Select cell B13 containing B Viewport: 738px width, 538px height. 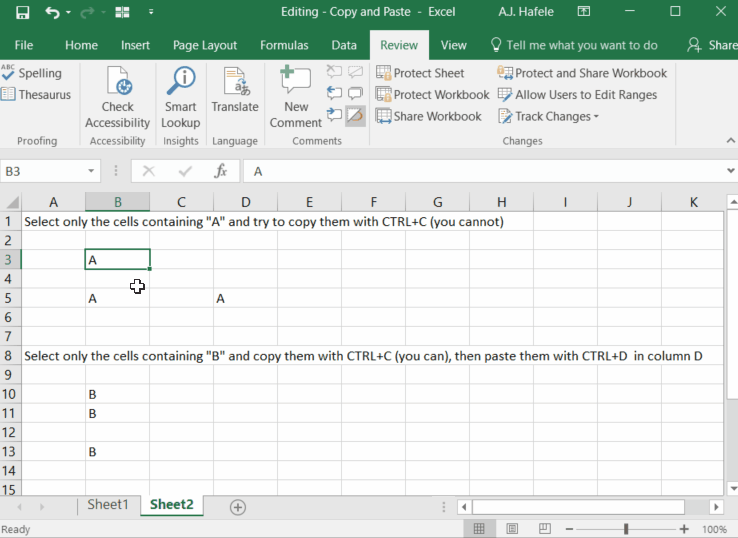pos(118,452)
